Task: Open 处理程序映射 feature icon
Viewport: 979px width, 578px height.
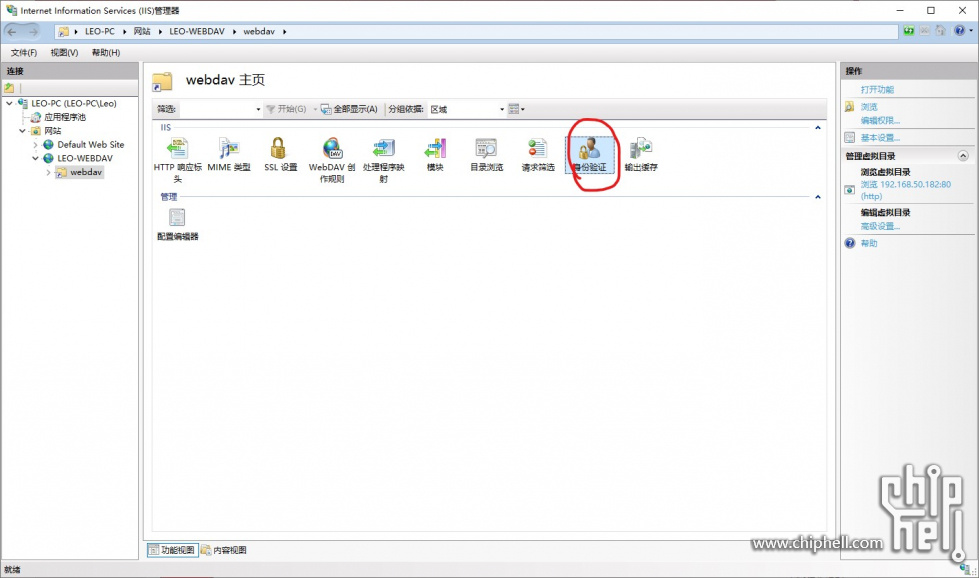Action: point(383,149)
